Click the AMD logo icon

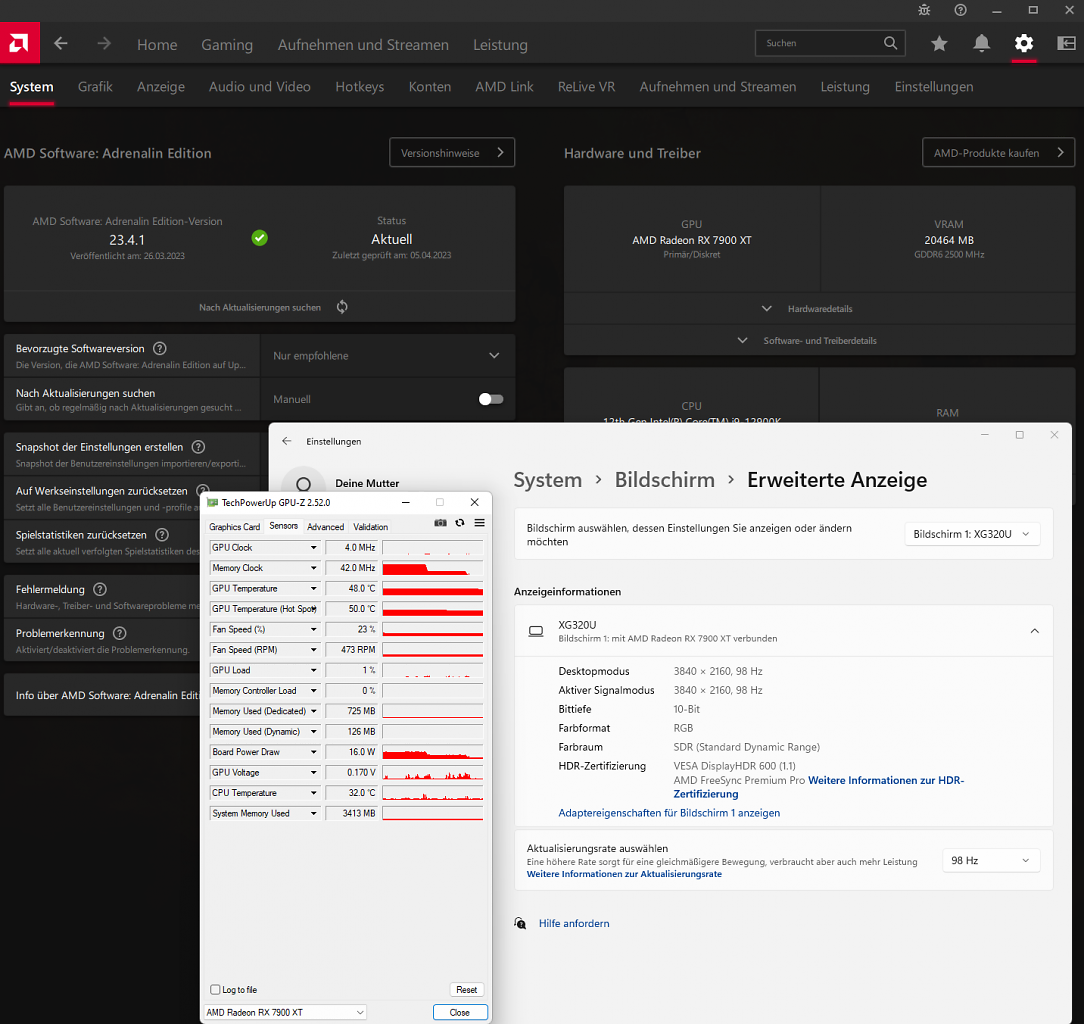click(19, 43)
